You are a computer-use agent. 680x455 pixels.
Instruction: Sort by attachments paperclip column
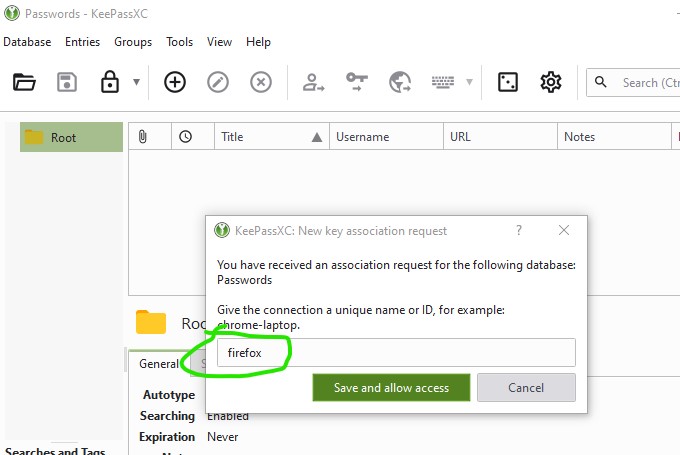[x=150, y=137]
